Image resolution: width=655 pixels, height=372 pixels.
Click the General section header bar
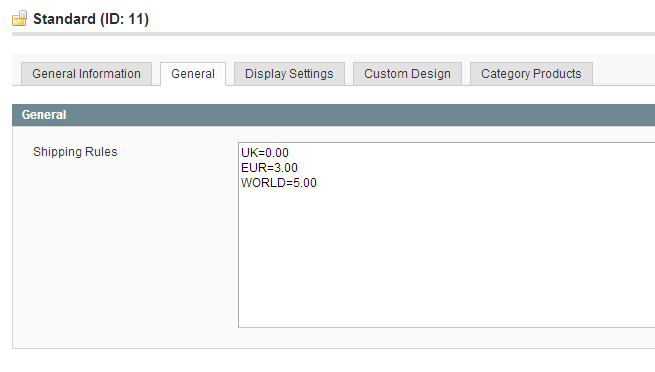click(x=333, y=115)
